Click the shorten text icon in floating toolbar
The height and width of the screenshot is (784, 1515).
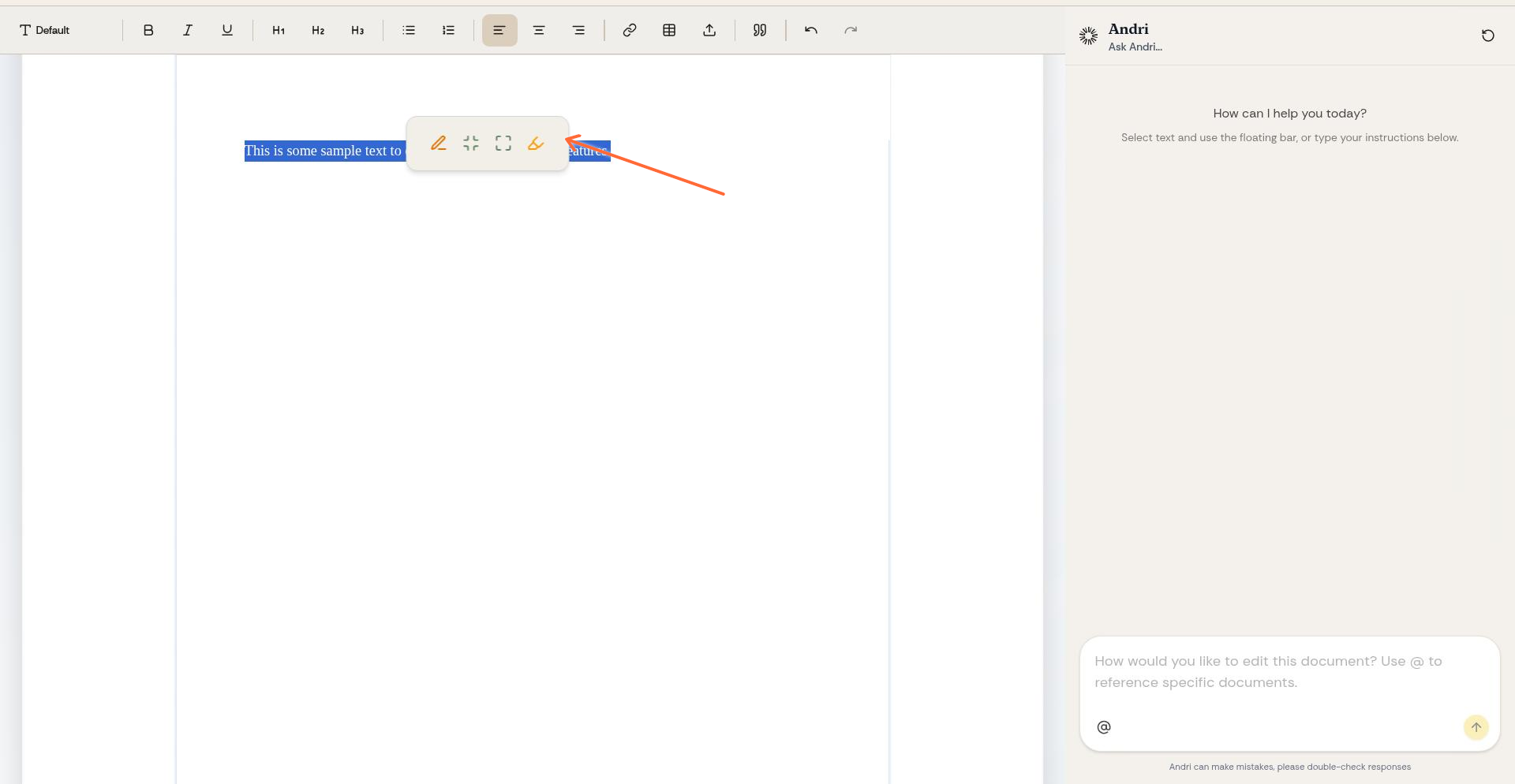471,144
